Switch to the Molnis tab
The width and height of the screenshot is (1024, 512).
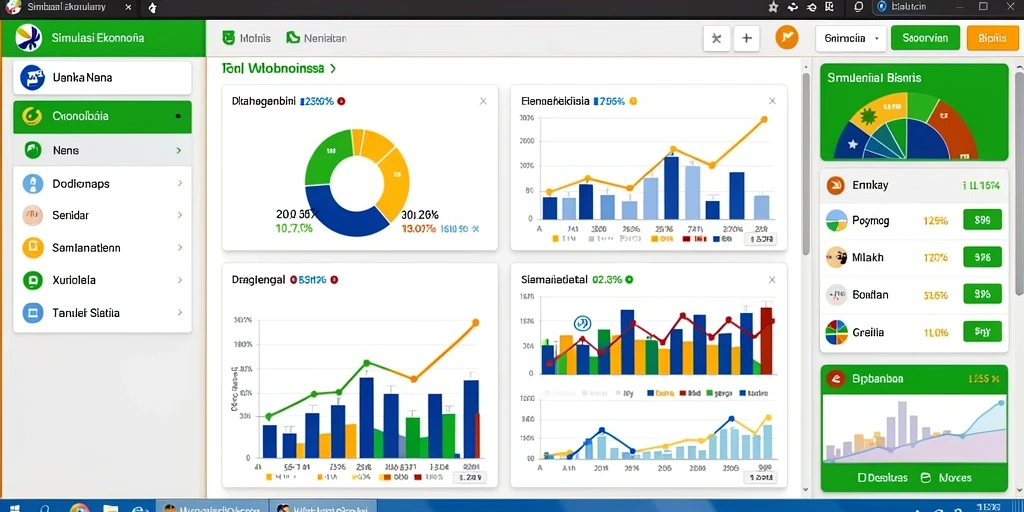pos(247,38)
